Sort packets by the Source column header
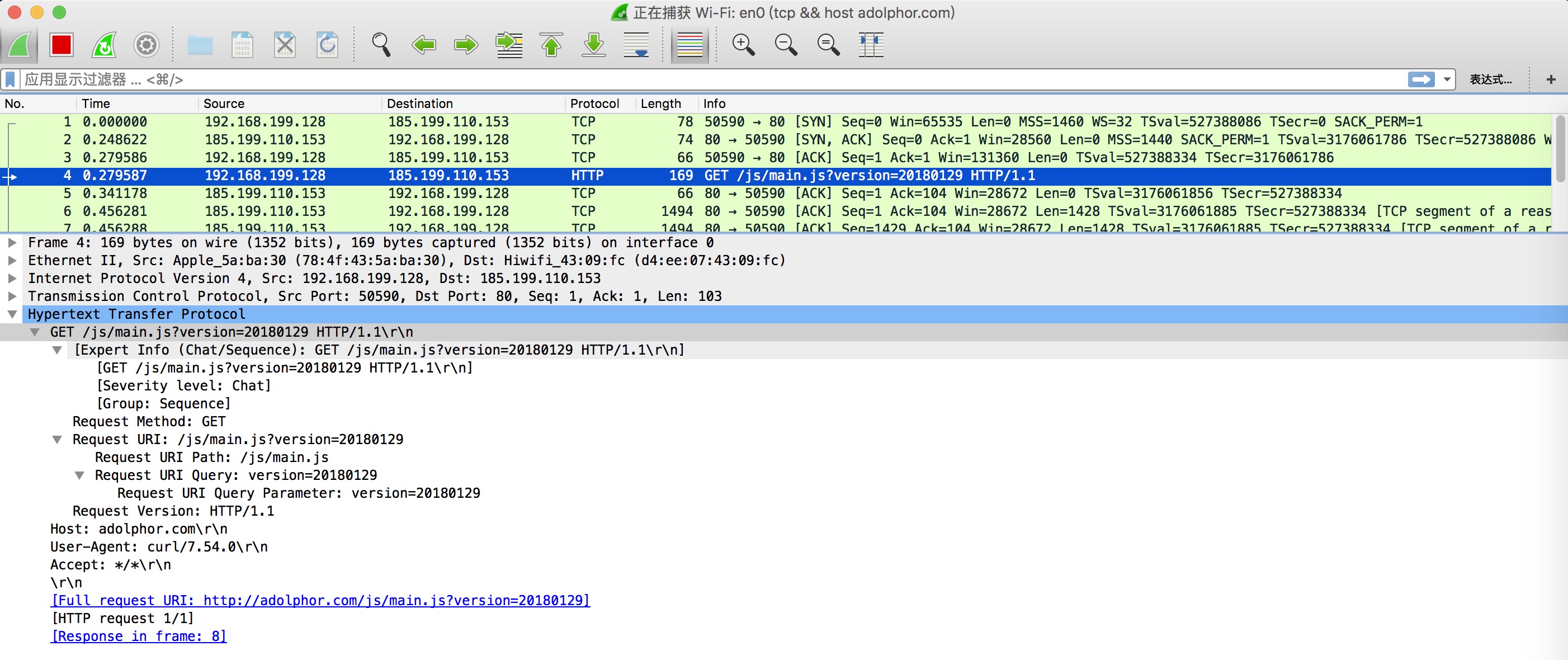This screenshot has width=1568, height=660. click(290, 103)
